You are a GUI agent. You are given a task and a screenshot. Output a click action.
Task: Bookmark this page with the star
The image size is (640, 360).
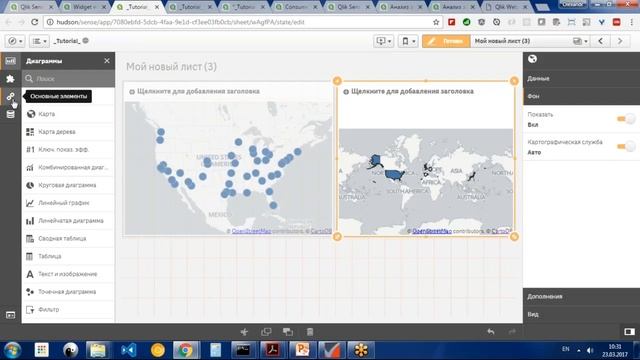point(436,22)
